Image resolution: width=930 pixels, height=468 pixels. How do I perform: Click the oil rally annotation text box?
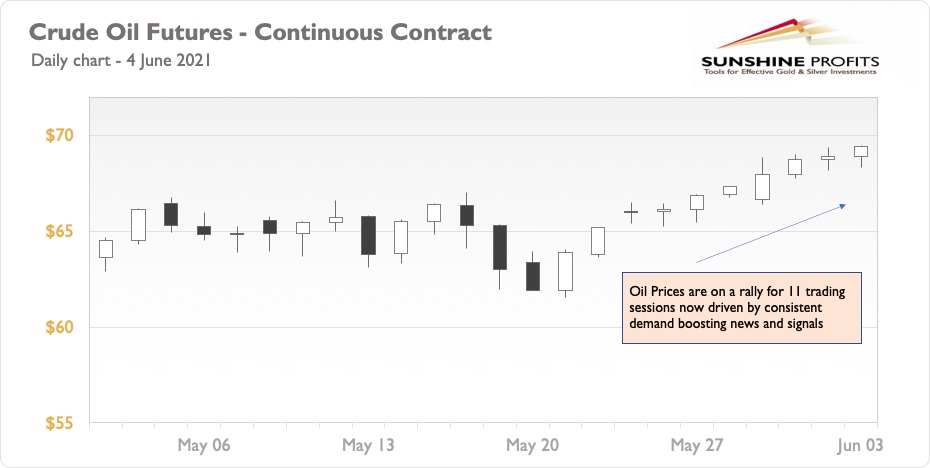pyautogui.click(x=741, y=308)
